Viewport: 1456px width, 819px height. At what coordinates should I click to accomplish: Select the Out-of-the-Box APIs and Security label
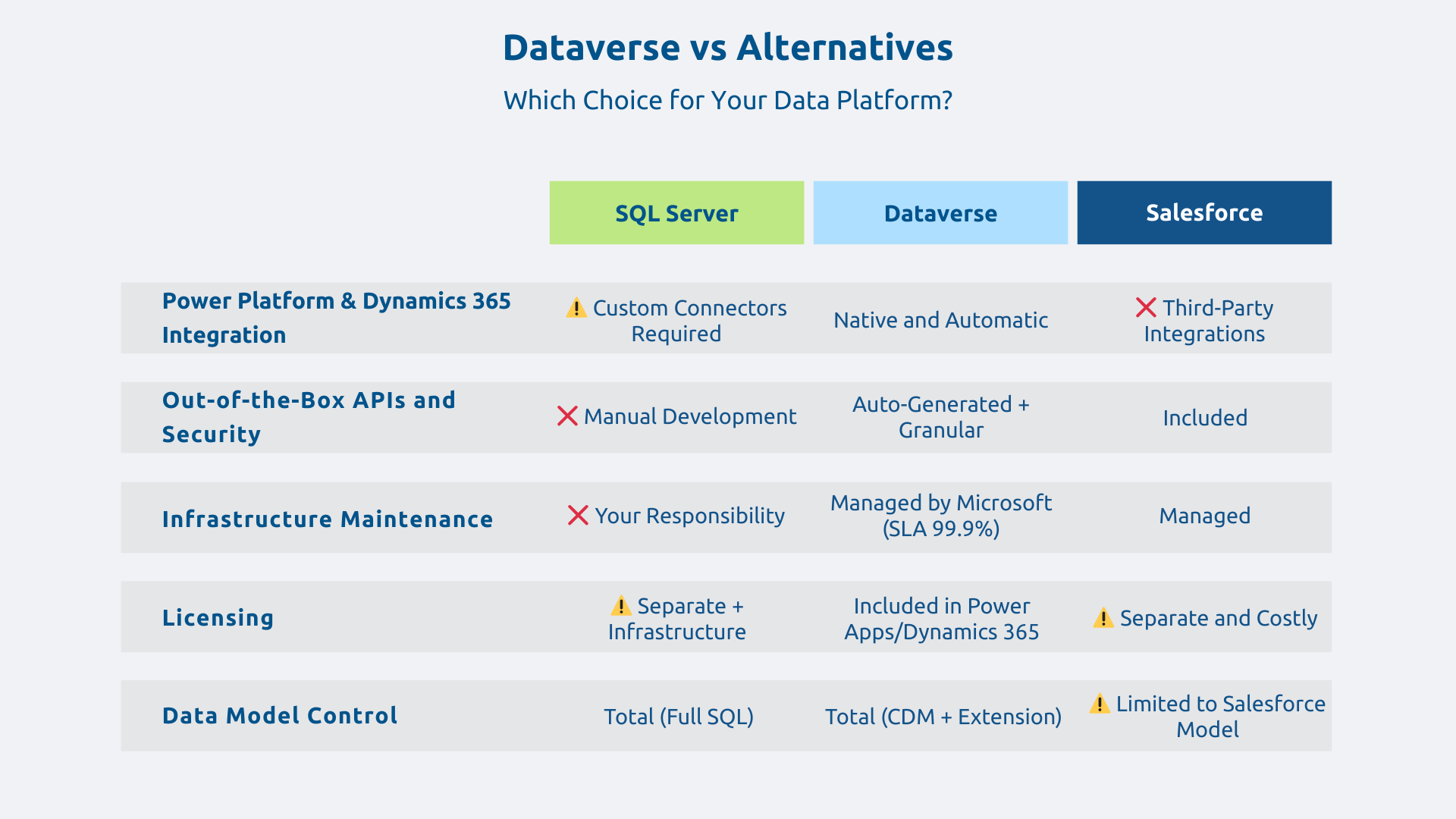309,417
